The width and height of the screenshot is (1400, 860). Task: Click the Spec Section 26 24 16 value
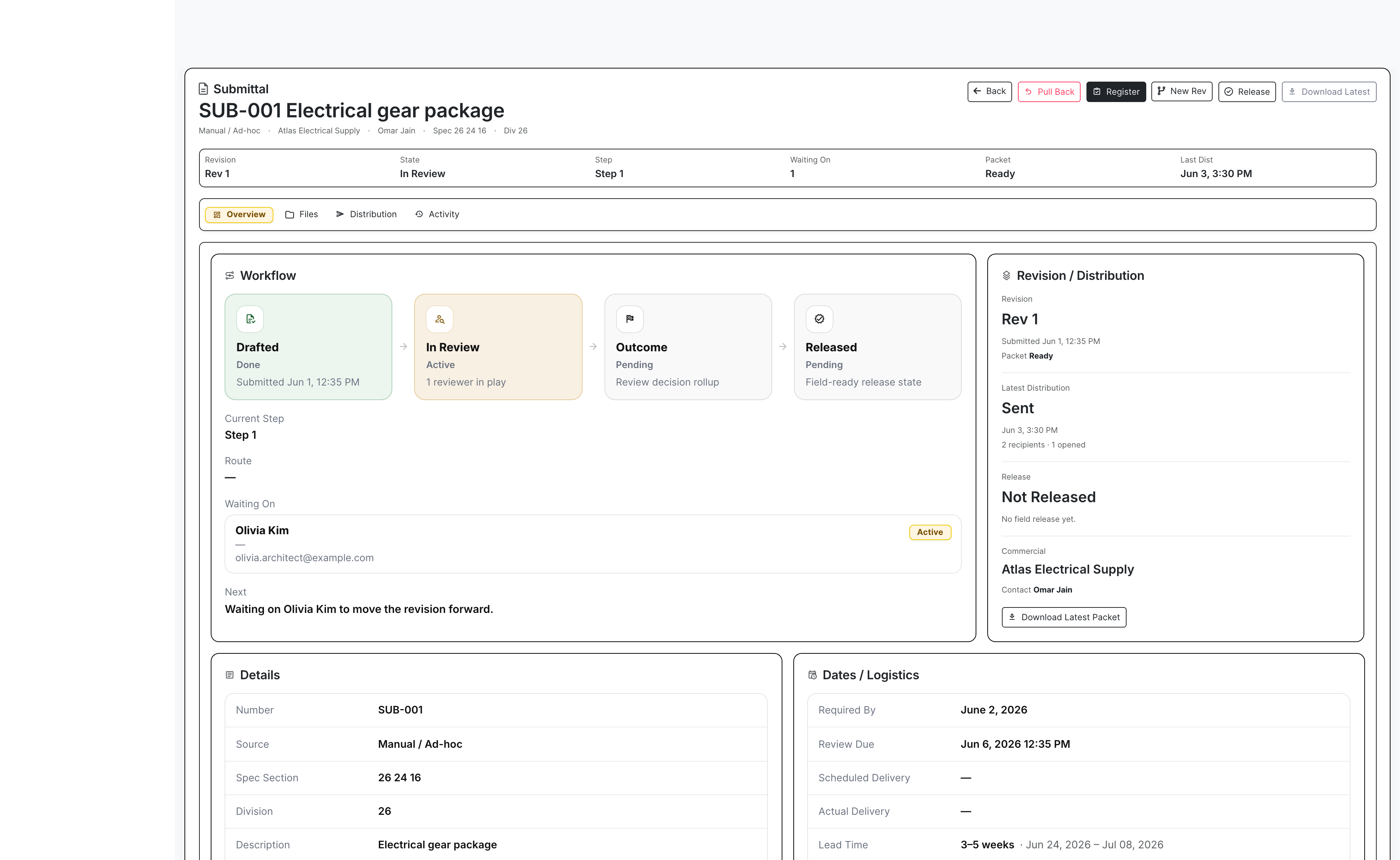tap(399, 778)
